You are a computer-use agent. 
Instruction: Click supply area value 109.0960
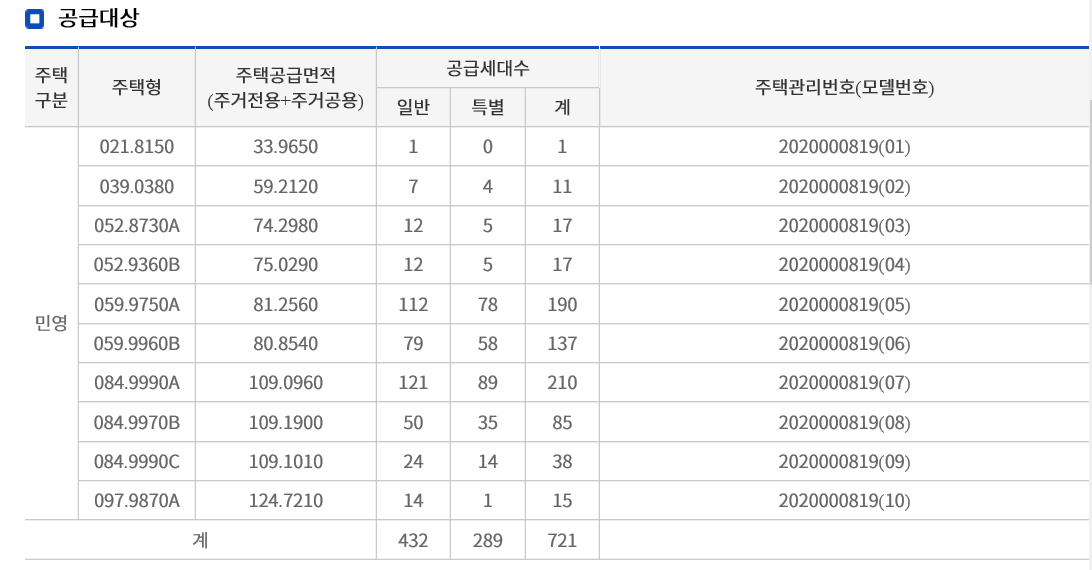(286, 383)
